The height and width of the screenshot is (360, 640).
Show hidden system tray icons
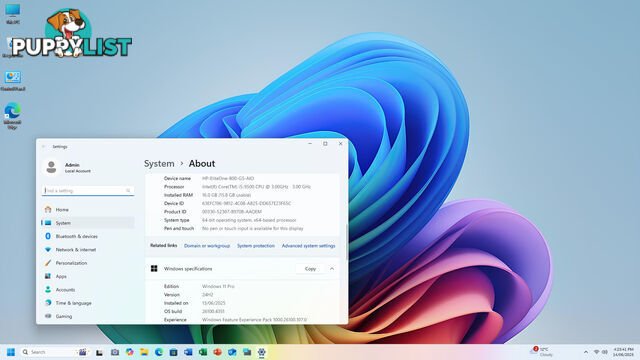point(586,352)
